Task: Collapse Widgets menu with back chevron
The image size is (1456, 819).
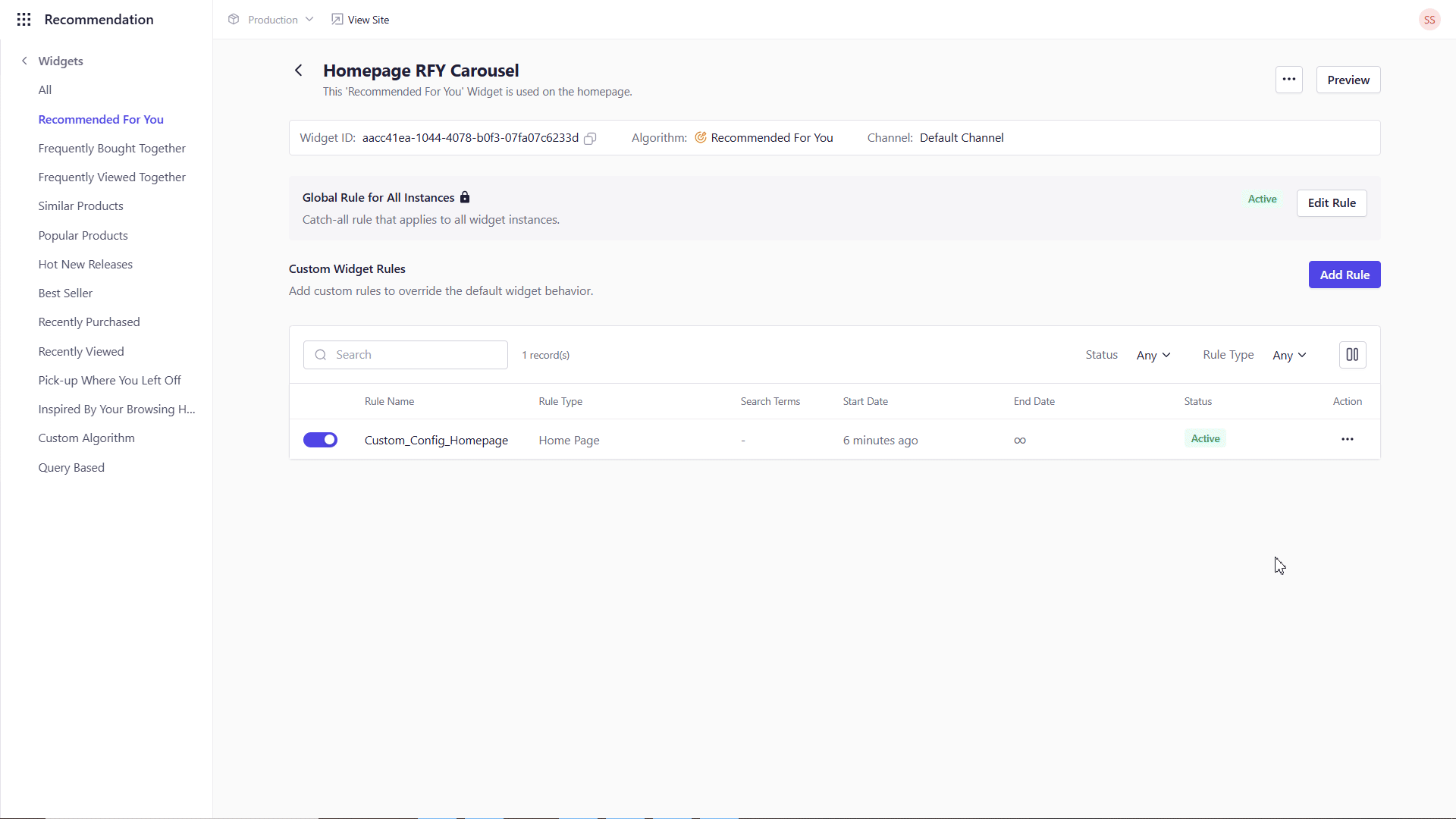Action: (x=24, y=61)
